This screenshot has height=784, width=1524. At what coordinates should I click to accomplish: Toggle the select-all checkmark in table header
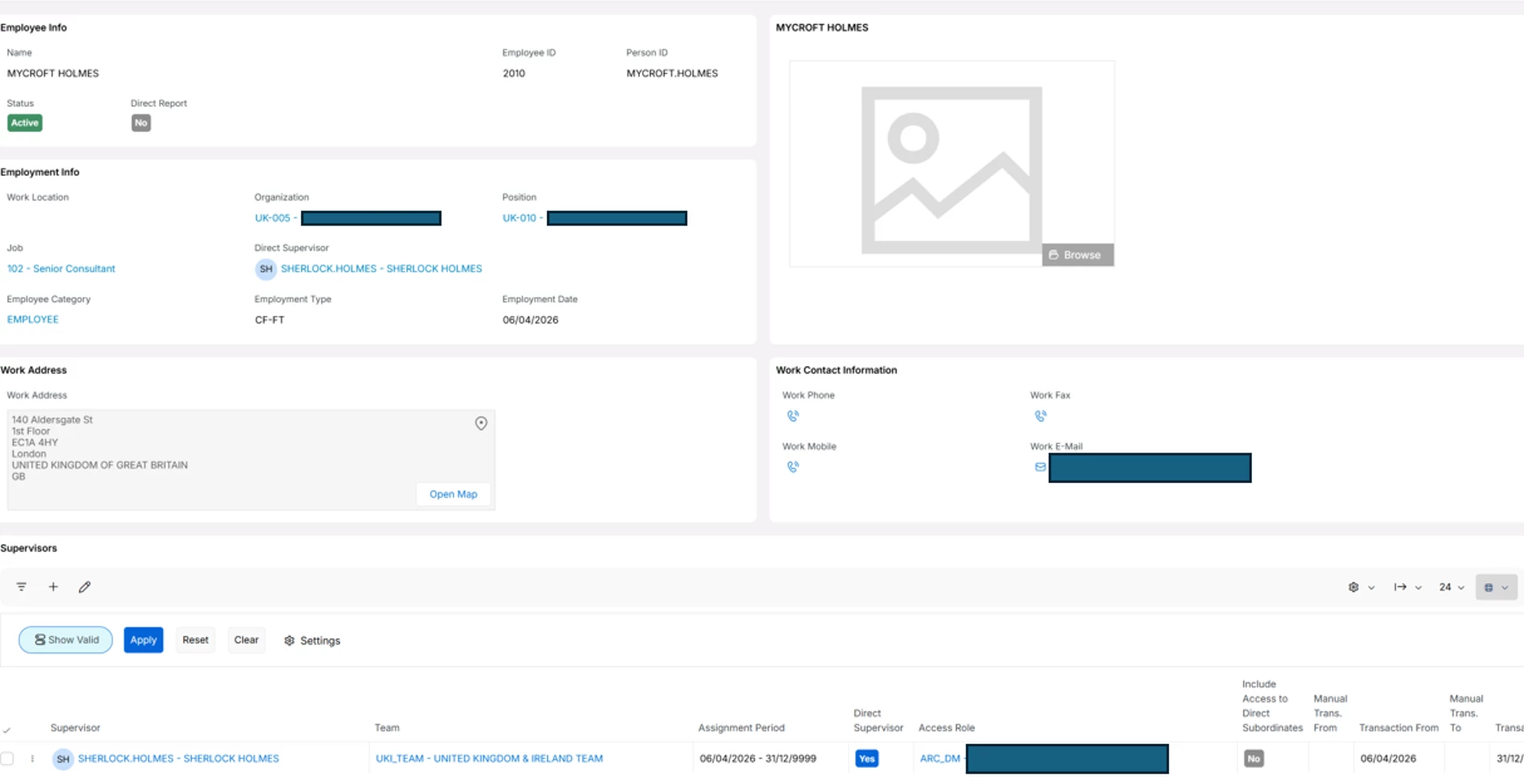click(x=6, y=730)
